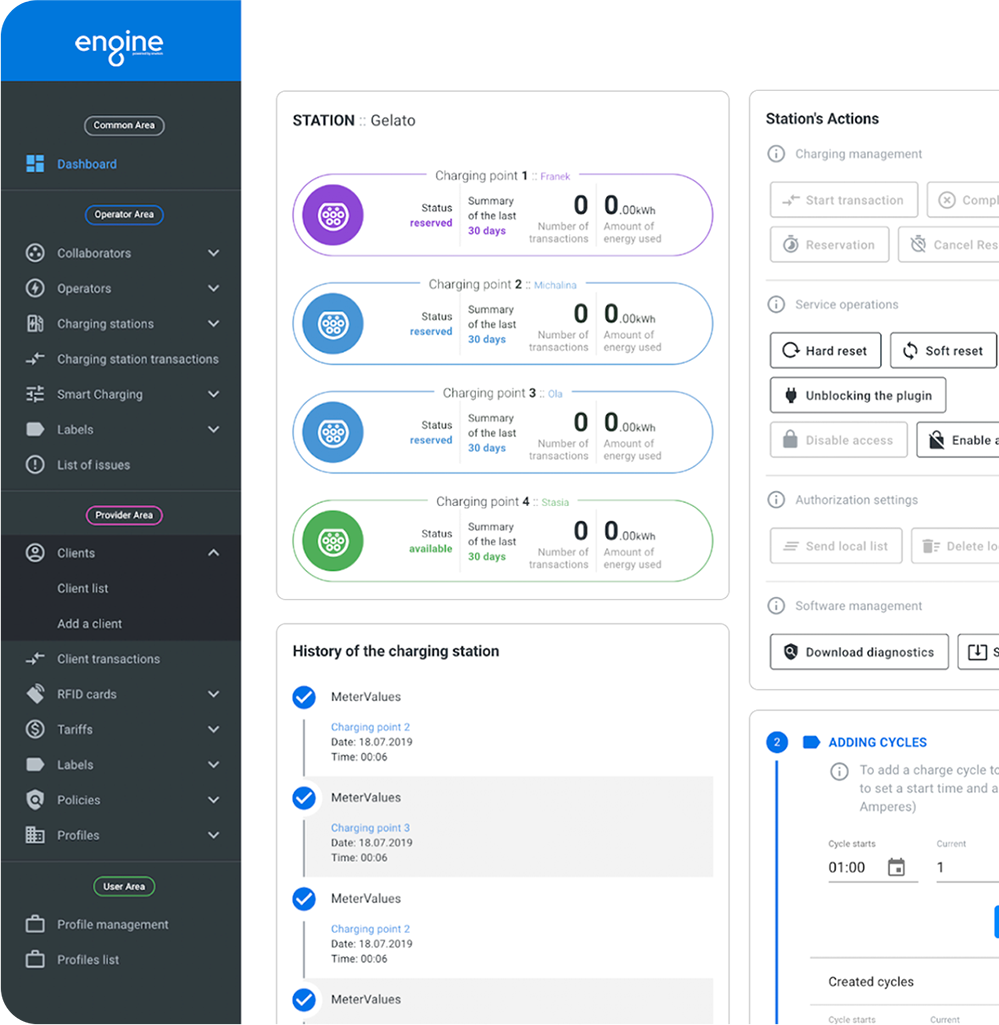999x1025 pixels.
Task: Click the green connector icon for Charging point 4
Action: click(x=332, y=541)
